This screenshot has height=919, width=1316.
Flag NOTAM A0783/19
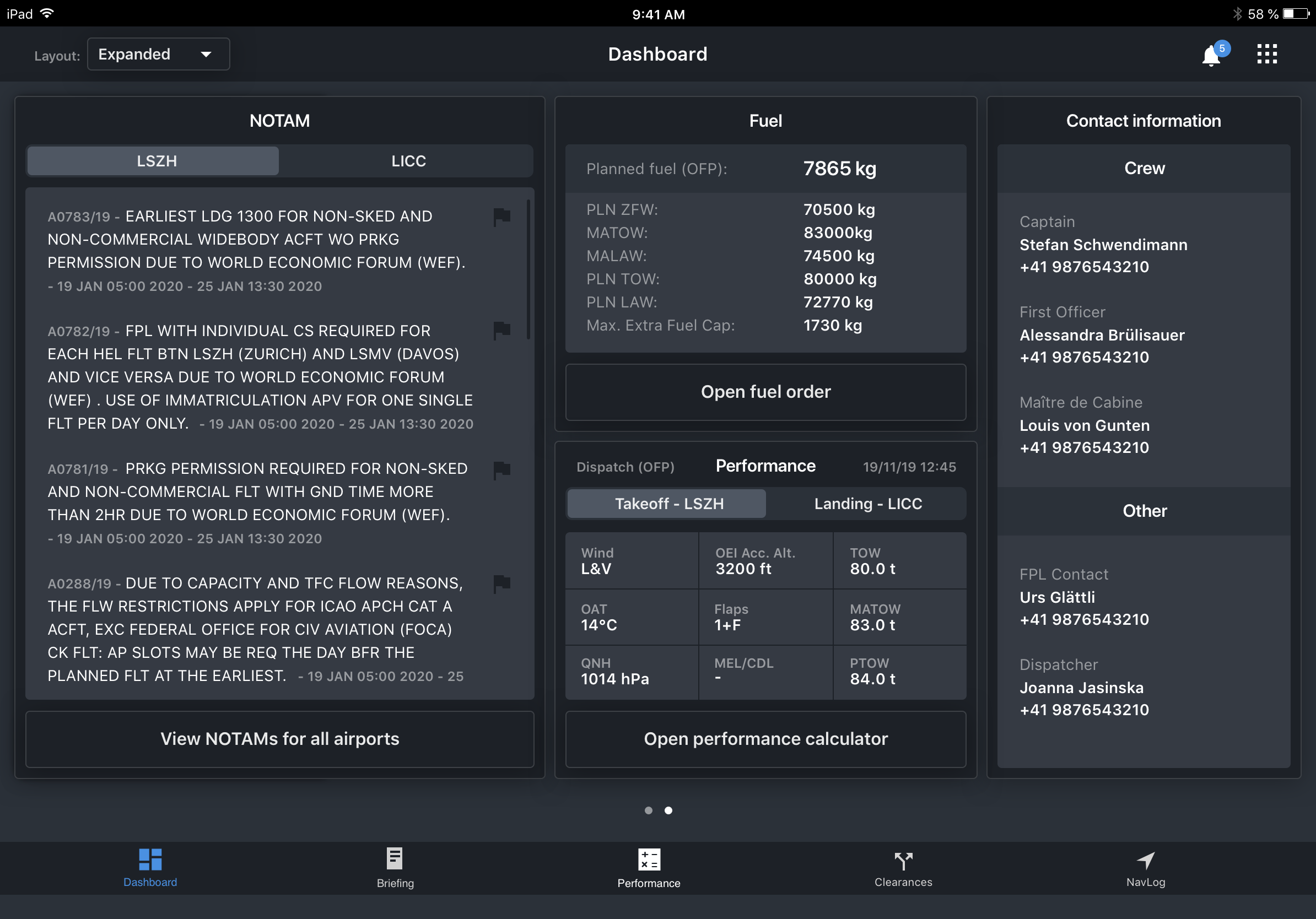point(501,217)
